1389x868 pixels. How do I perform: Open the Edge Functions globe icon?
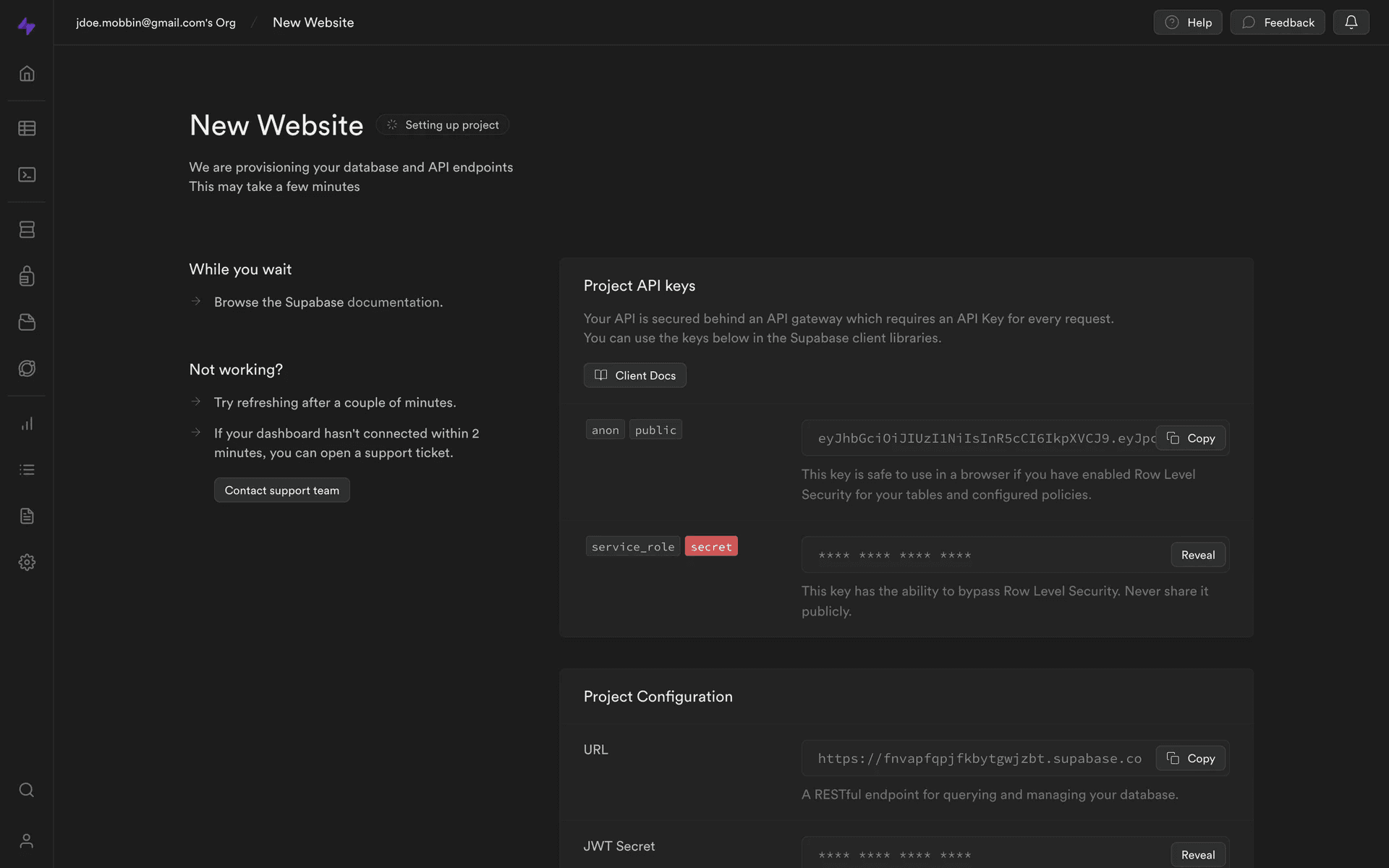(x=27, y=368)
